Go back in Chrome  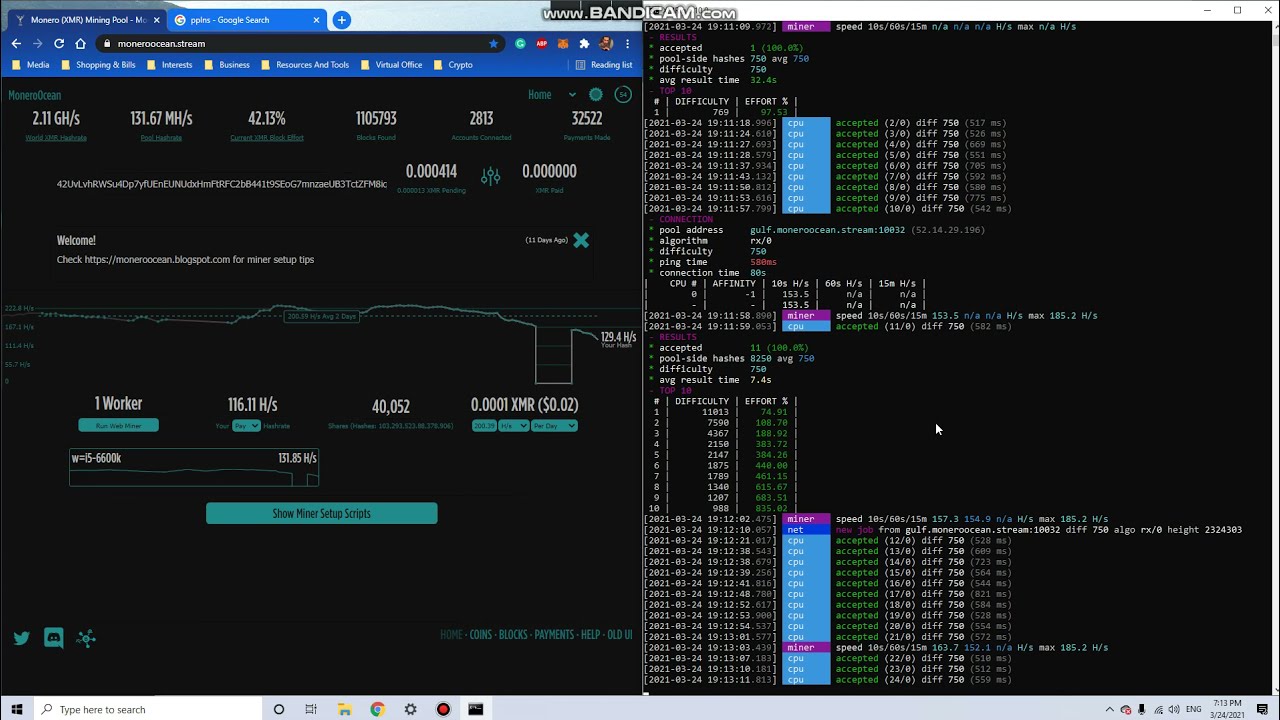[x=16, y=44]
